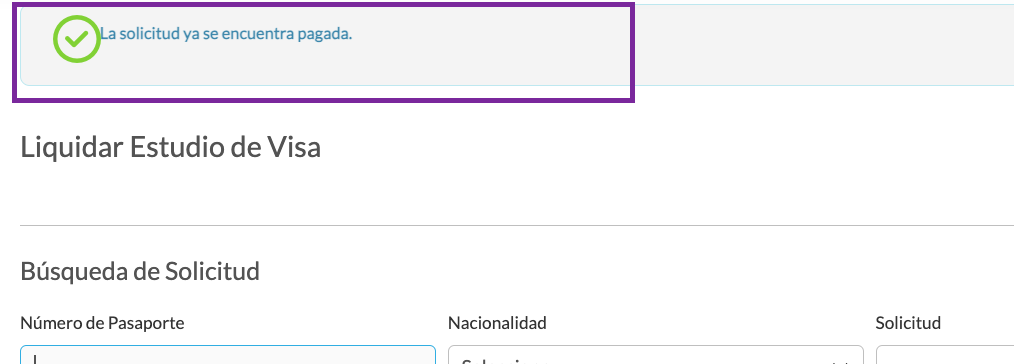Click the green checkmark success icon
Viewport: 1014px width, 364px height.
pyautogui.click(x=76, y=39)
